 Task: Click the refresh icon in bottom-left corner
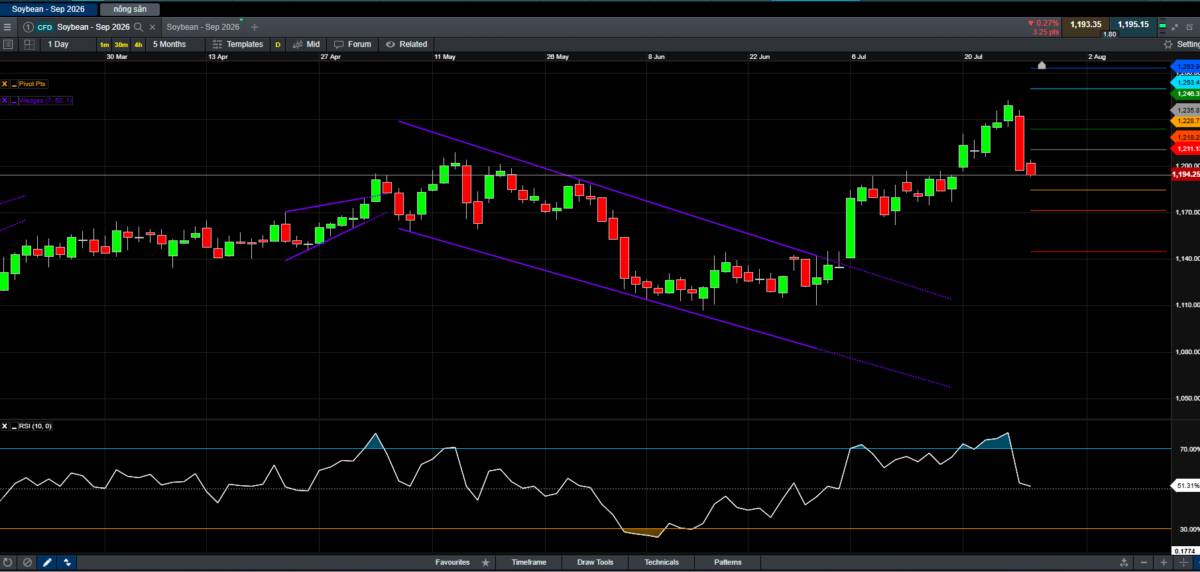click(8, 563)
